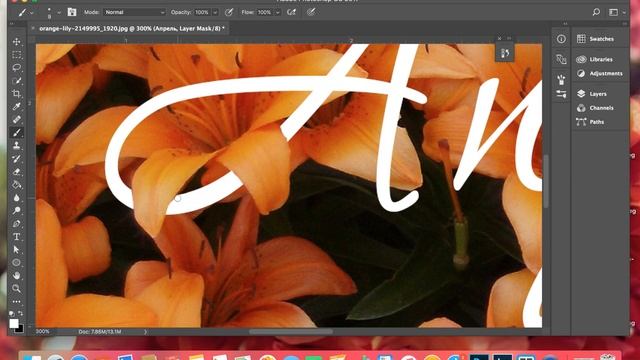Select the History Brush tool
Image resolution: width=640 pixels, height=360 pixels.
coord(16,159)
